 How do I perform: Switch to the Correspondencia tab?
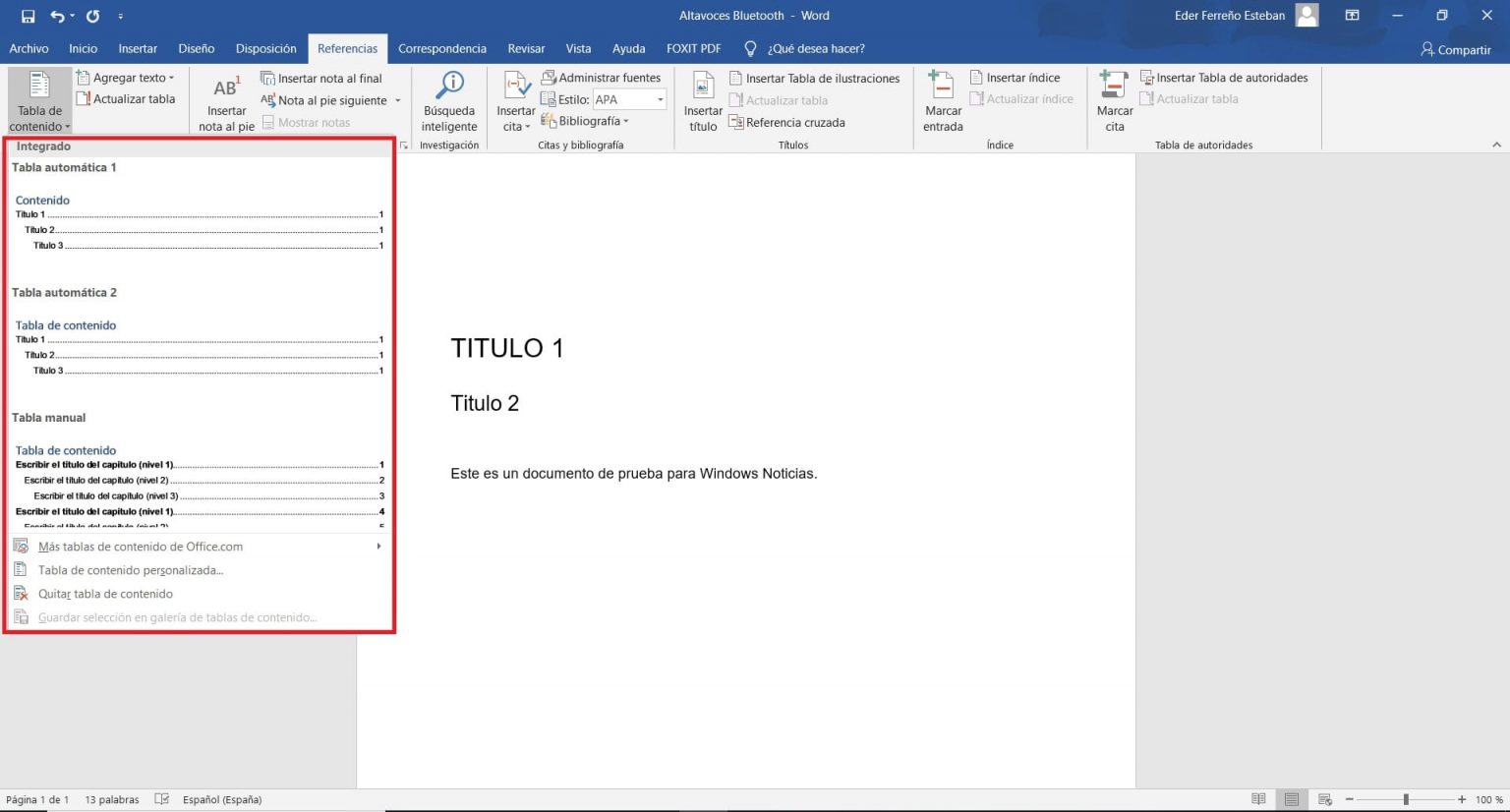coord(441,48)
